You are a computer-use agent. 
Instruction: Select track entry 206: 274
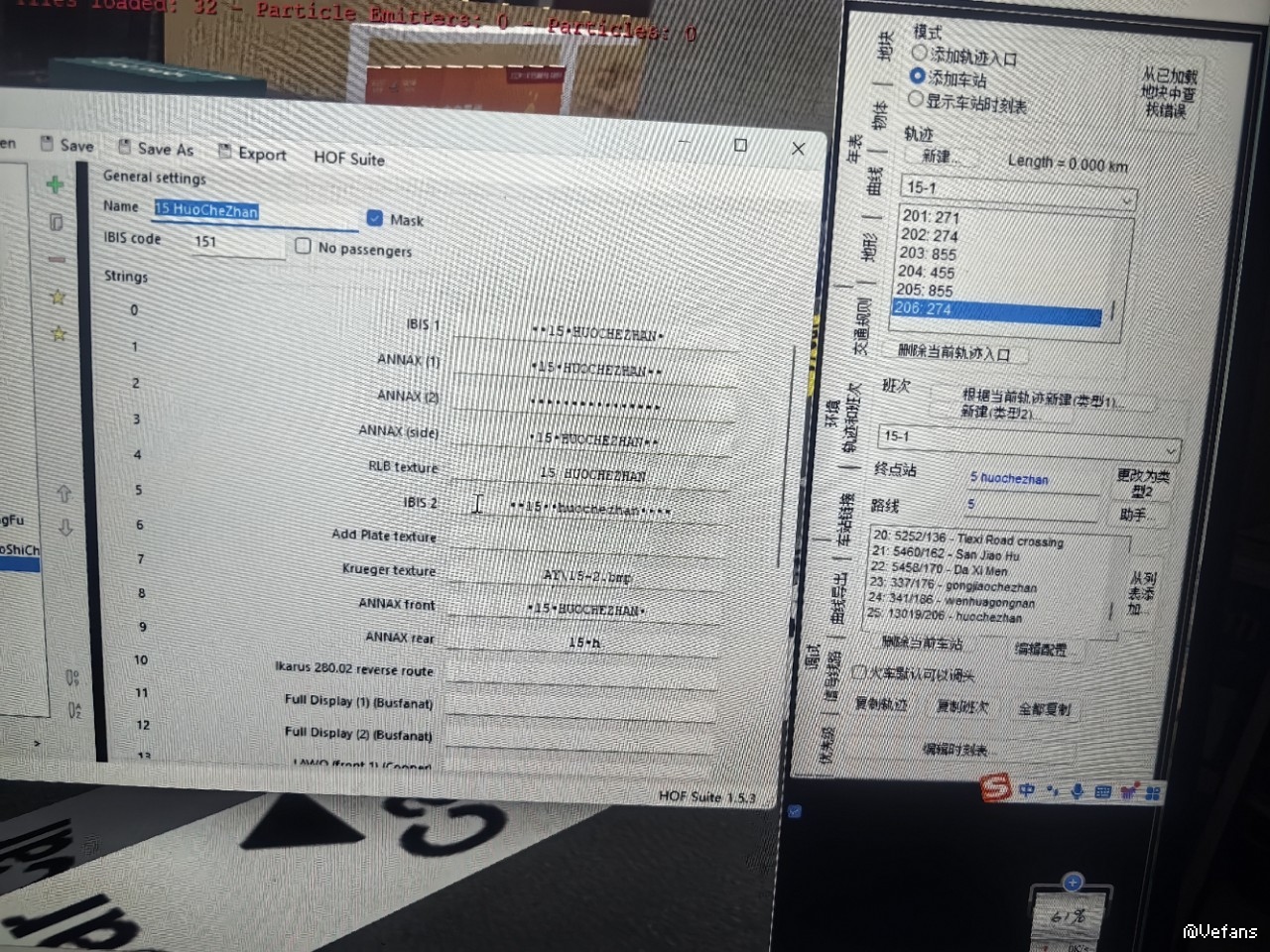tap(998, 312)
